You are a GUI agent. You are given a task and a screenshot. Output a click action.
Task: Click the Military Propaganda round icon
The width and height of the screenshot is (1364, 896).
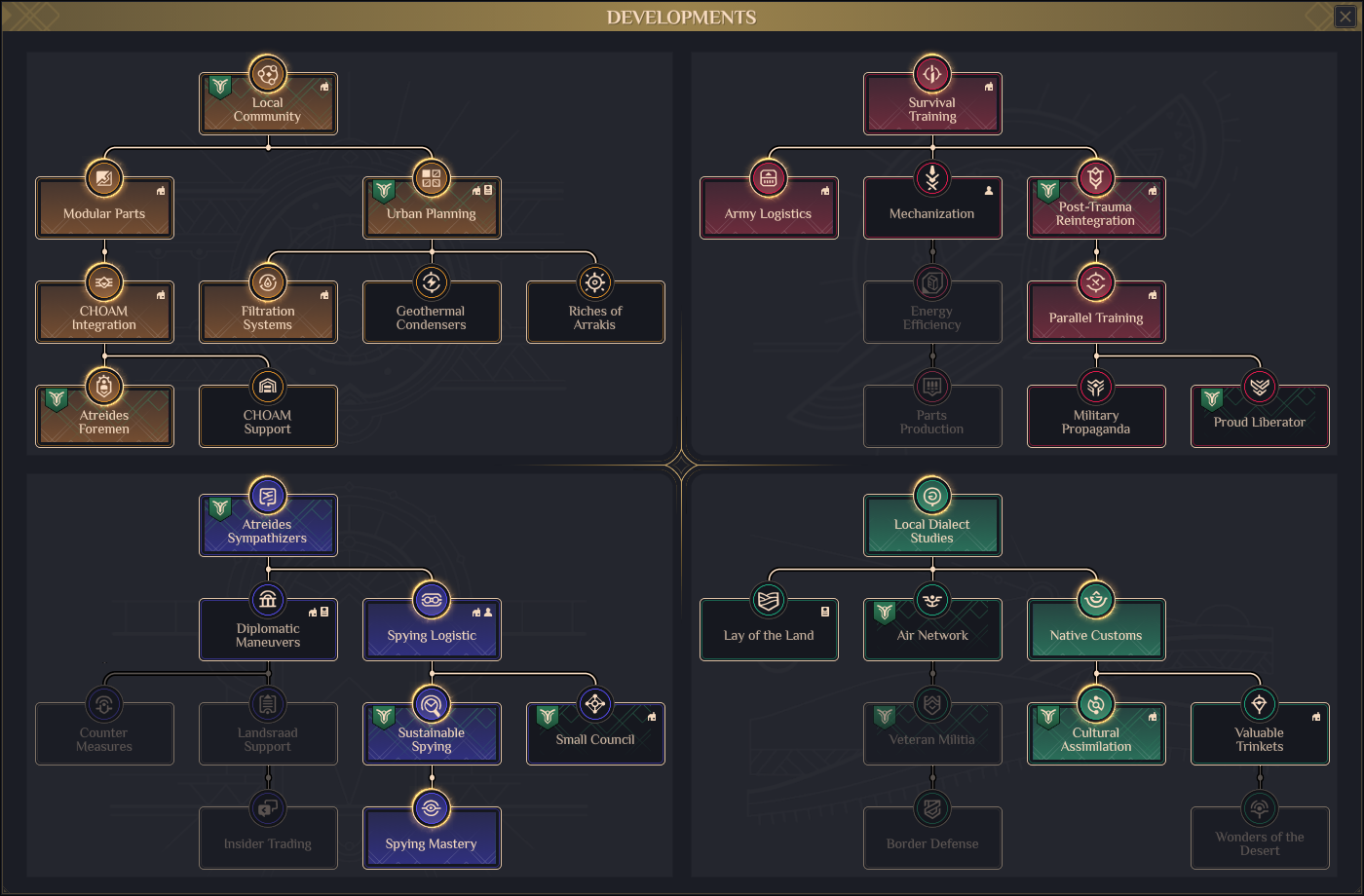pyautogui.click(x=1096, y=387)
